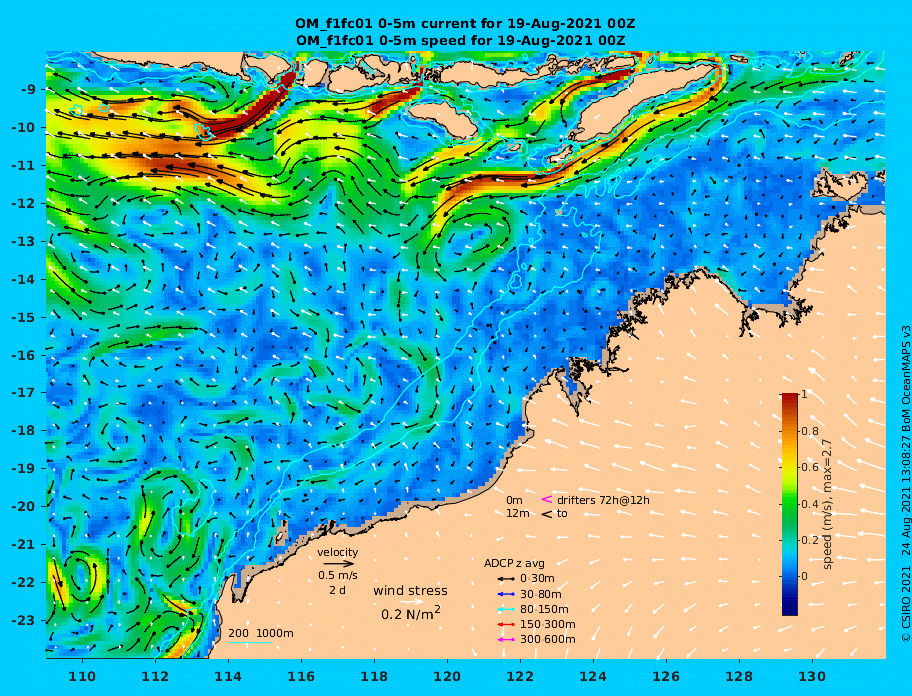Click the colorbar tick label '0.8'

pos(810,431)
